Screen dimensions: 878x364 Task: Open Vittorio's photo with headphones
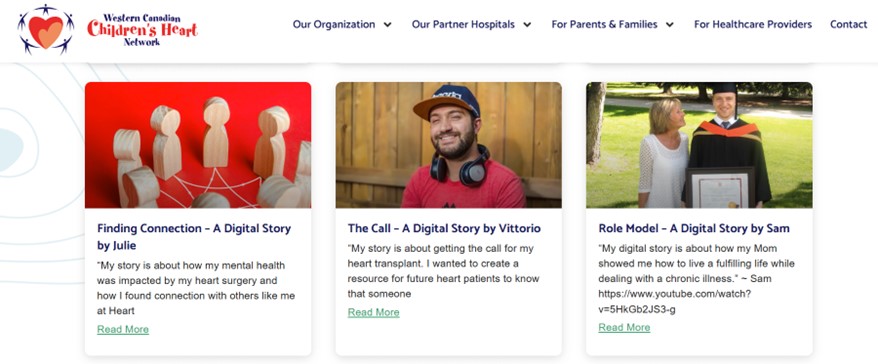[x=449, y=145]
